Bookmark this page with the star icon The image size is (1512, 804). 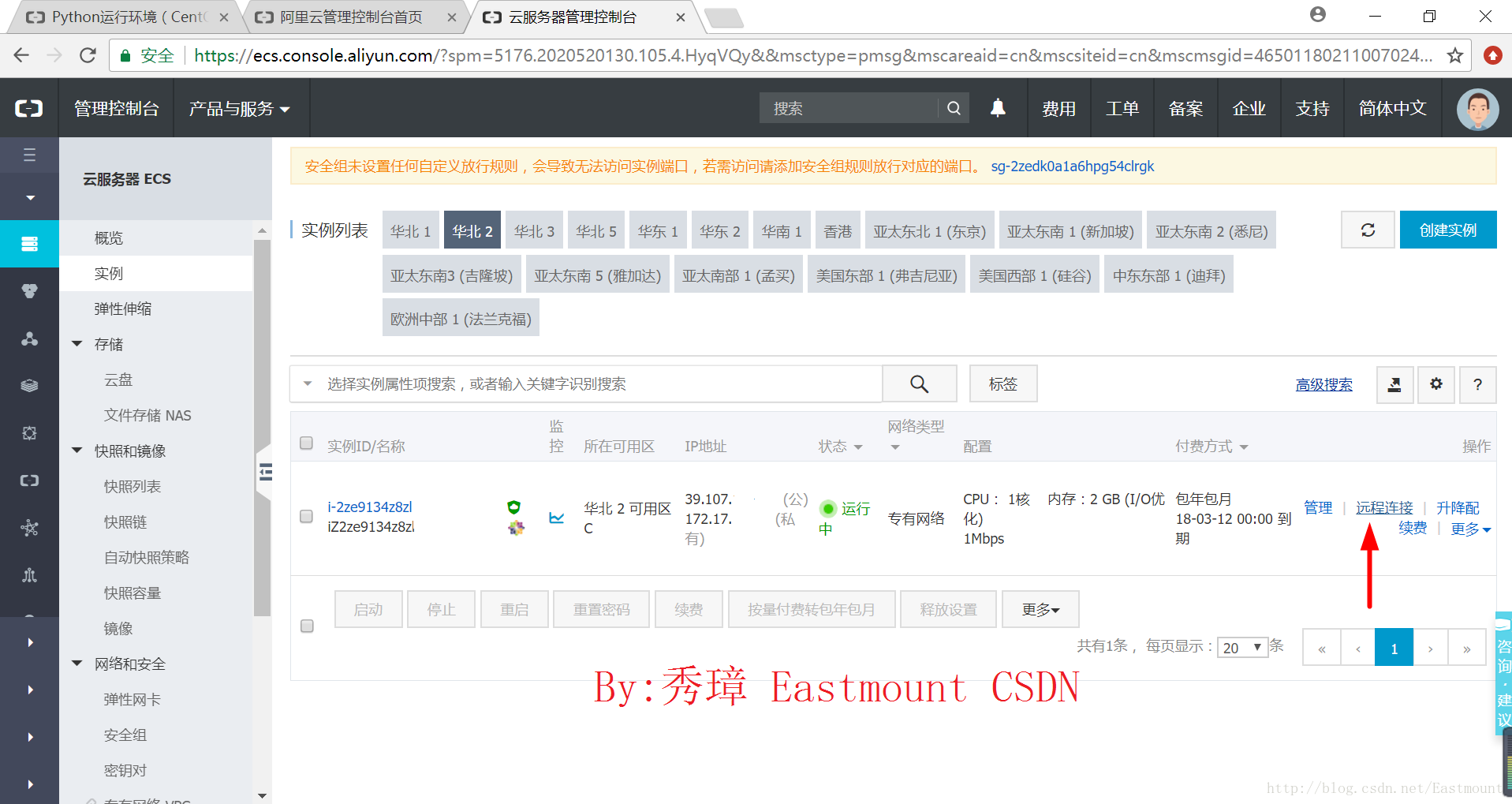(x=1455, y=55)
